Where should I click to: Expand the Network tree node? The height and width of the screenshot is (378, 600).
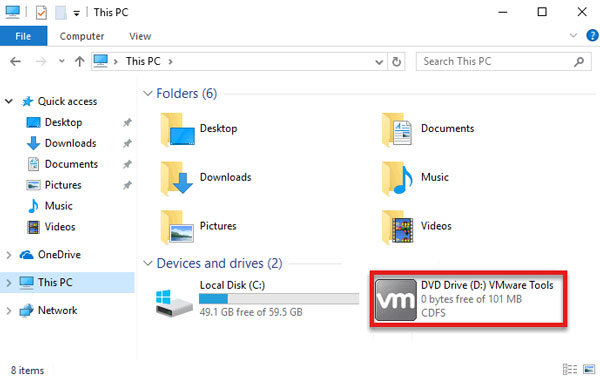coord(8,311)
